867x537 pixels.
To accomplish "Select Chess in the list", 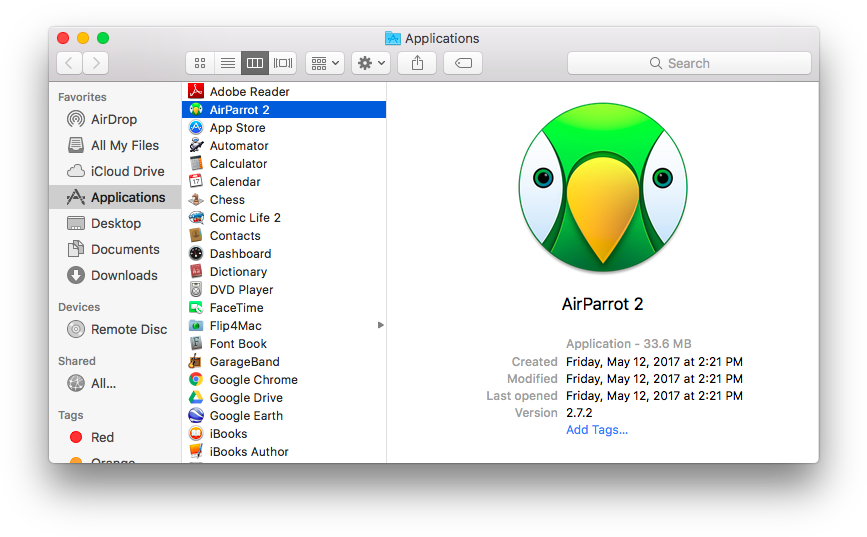I will tap(284, 200).
